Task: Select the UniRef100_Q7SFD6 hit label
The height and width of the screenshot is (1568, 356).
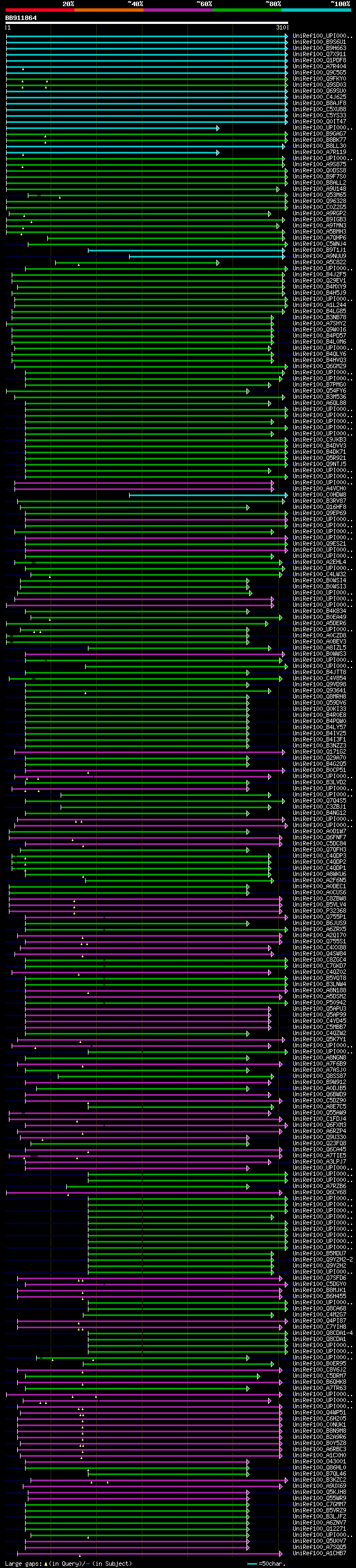Action: click(319, 1278)
